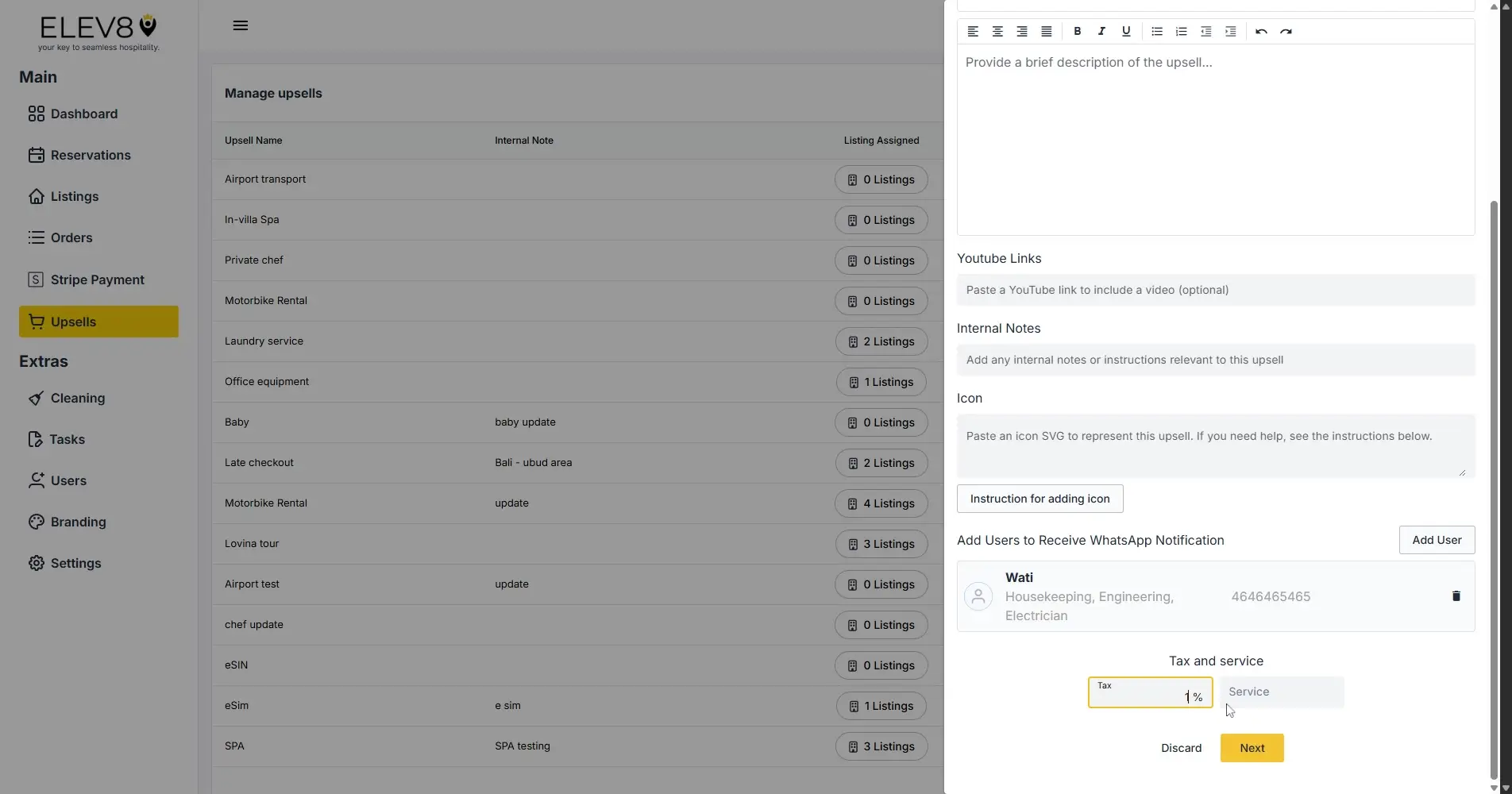The image size is (1512, 794).
Task: Open Instruction for adding icon
Action: (1039, 498)
